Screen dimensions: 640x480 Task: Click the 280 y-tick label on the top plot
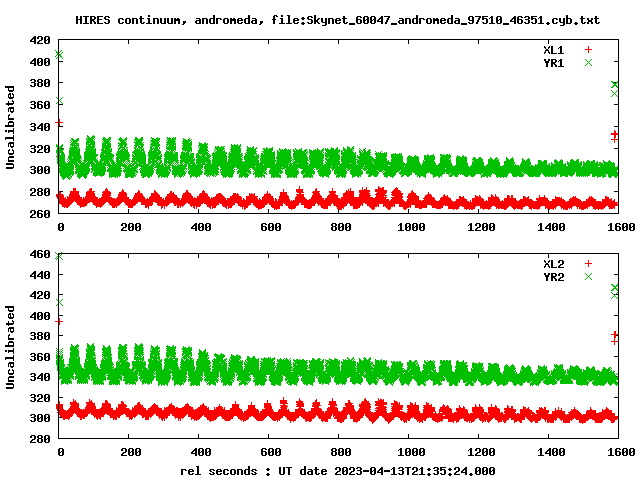pyautogui.click(x=40, y=192)
